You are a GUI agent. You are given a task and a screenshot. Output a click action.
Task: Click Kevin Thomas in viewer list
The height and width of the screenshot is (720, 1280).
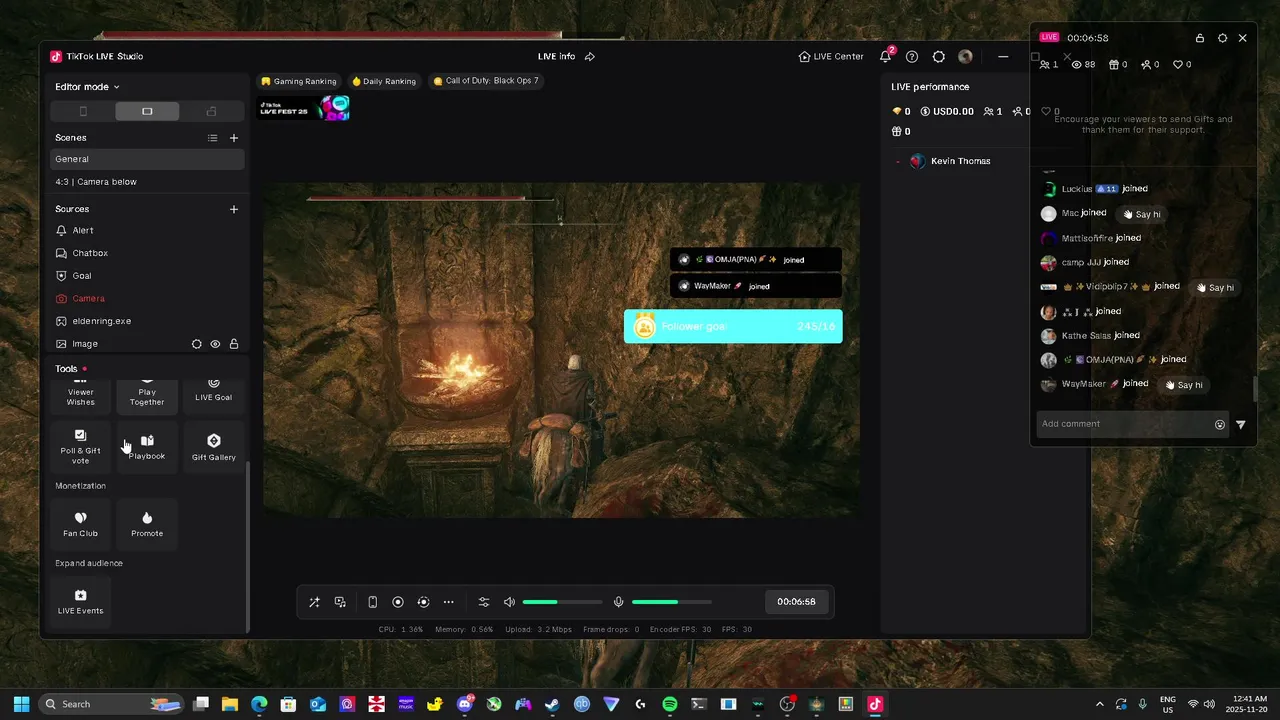[x=960, y=161]
